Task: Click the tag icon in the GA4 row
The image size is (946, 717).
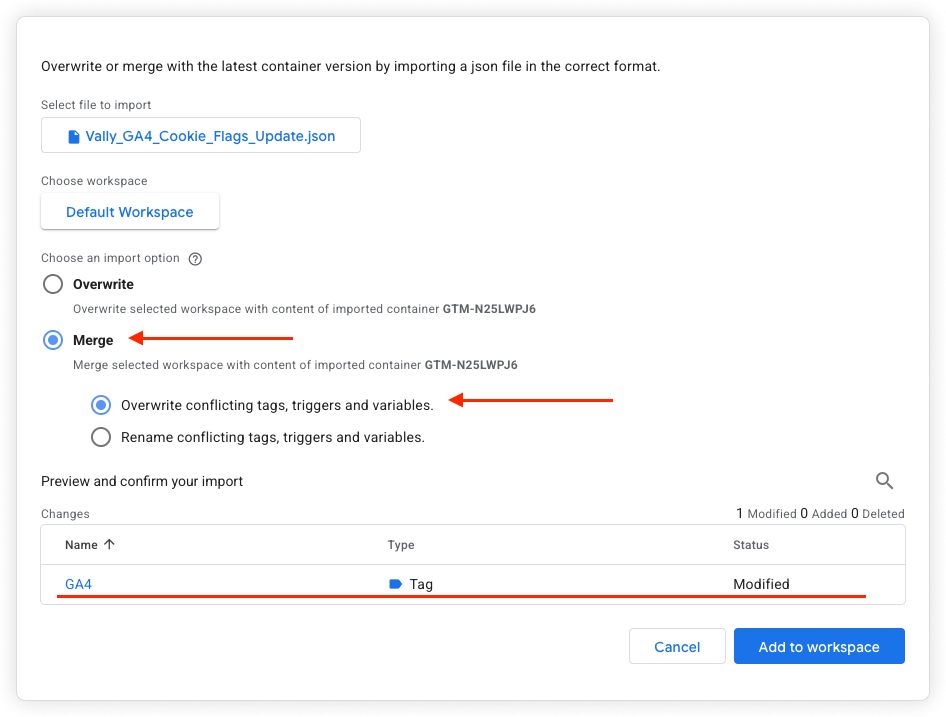Action: [396, 584]
